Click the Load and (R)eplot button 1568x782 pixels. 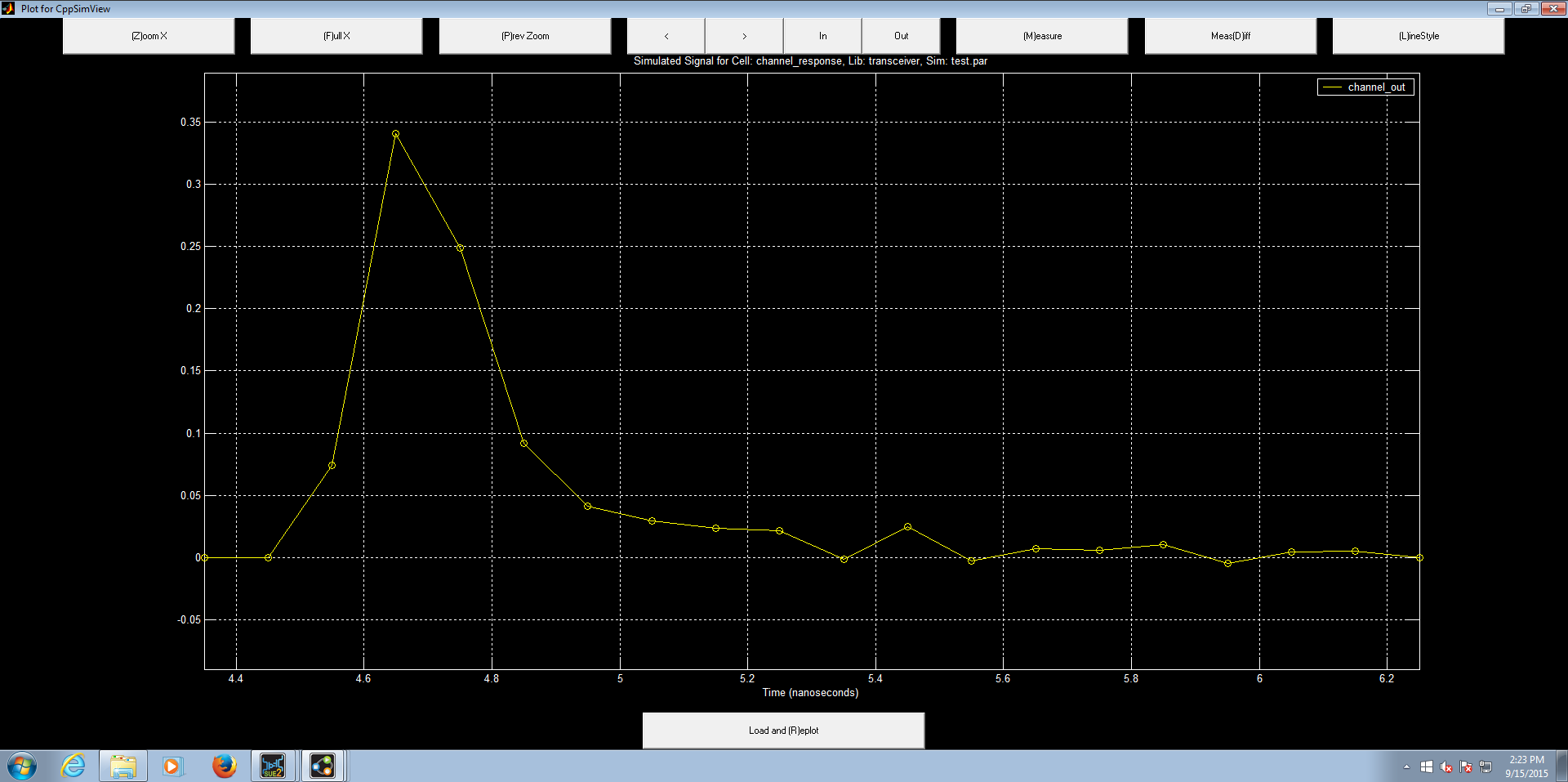tap(783, 730)
